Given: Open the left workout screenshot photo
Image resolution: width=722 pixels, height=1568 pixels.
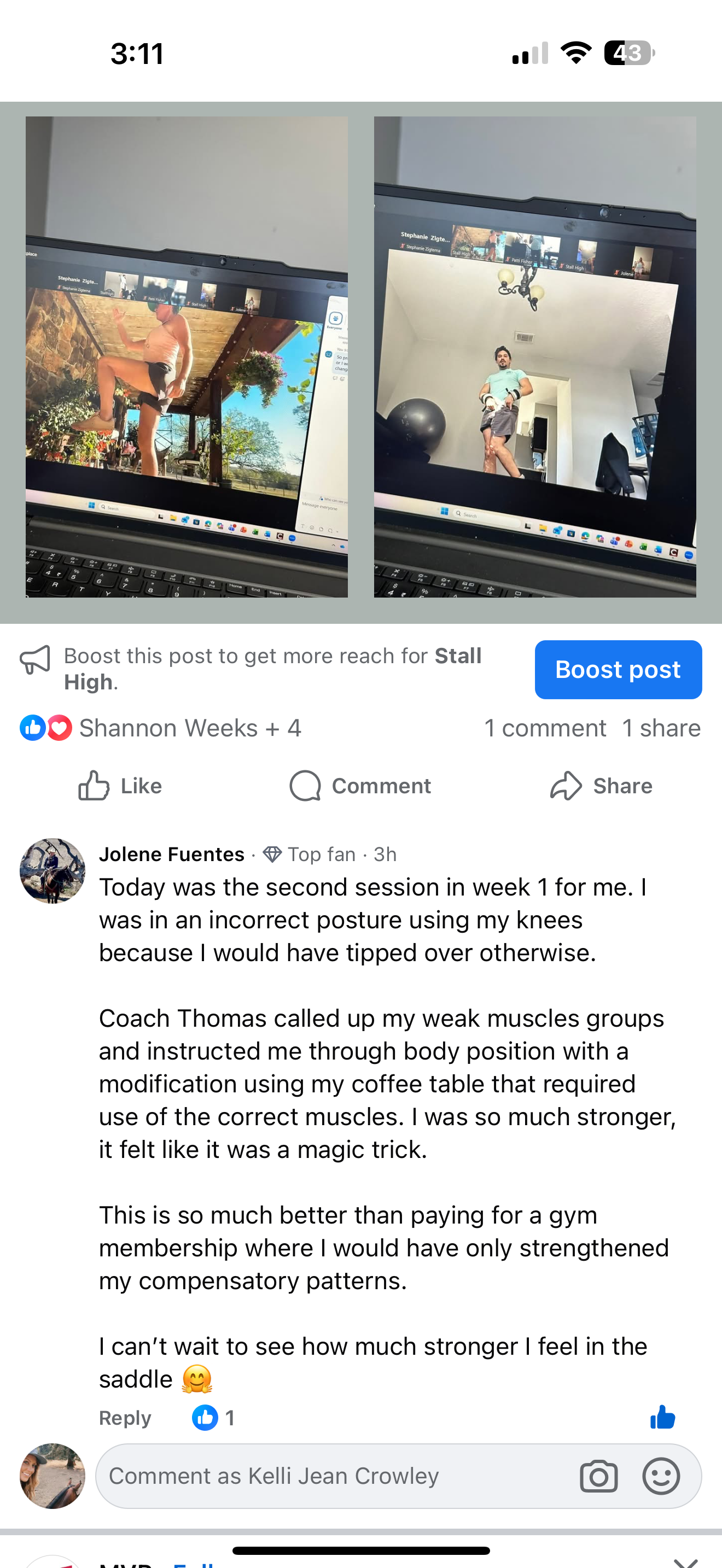Looking at the screenshot, I should point(187,356).
